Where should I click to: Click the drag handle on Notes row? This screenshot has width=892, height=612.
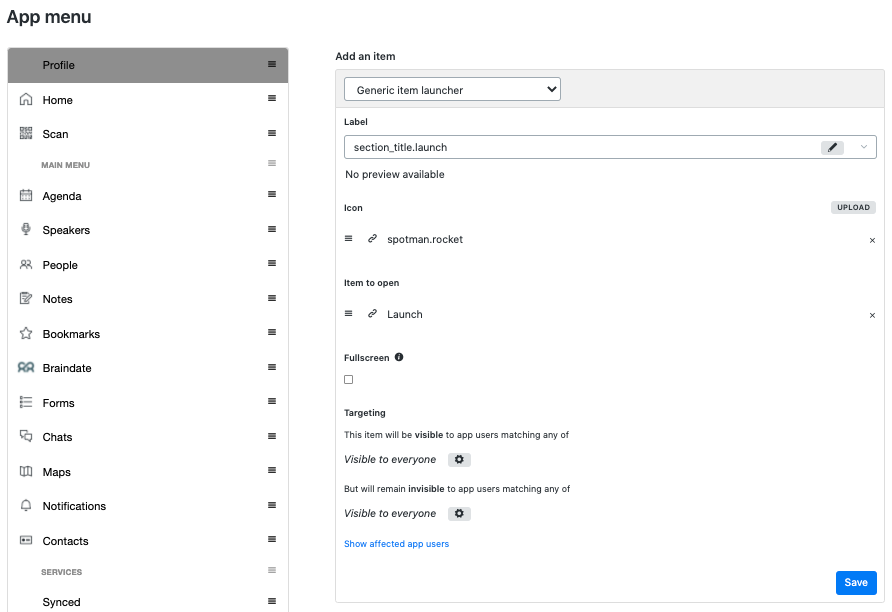[x=272, y=298]
